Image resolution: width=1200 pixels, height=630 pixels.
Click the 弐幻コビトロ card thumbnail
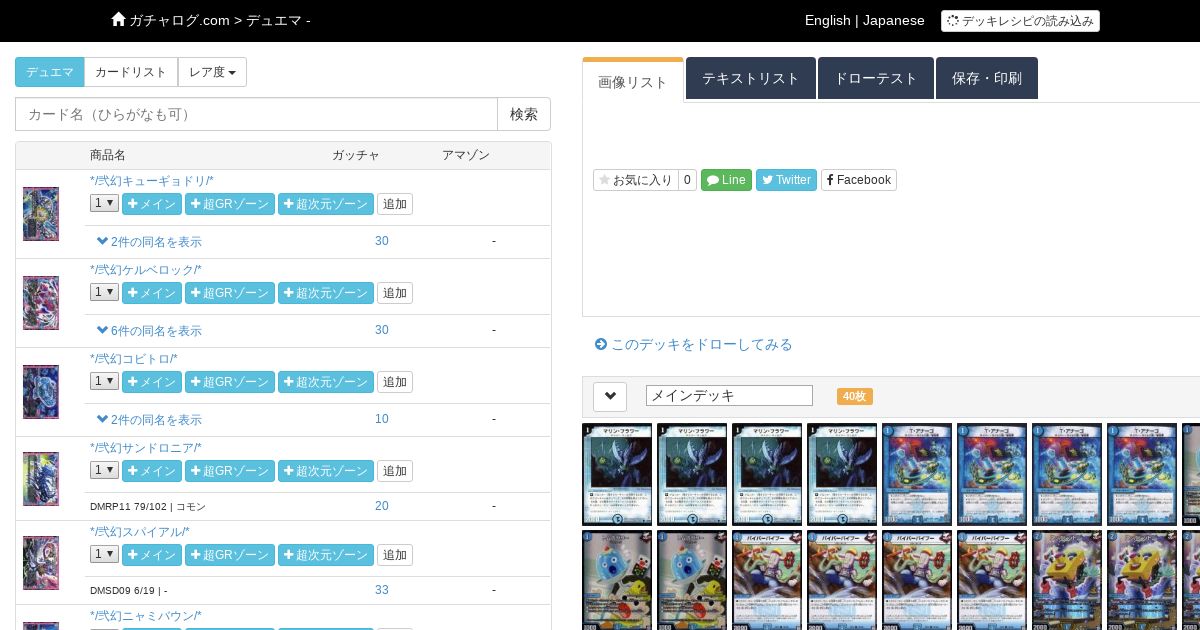coord(41,392)
